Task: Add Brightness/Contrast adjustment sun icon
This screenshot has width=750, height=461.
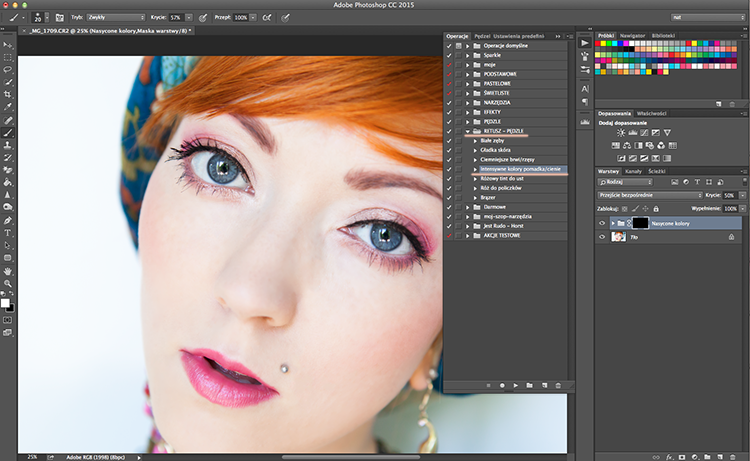Action: [621, 133]
